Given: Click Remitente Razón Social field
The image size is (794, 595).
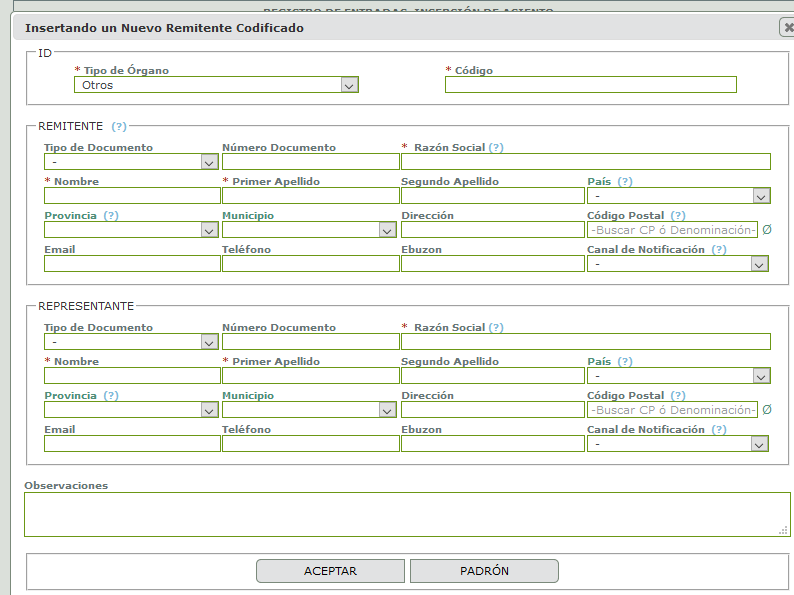Looking at the screenshot, I should click(586, 162).
